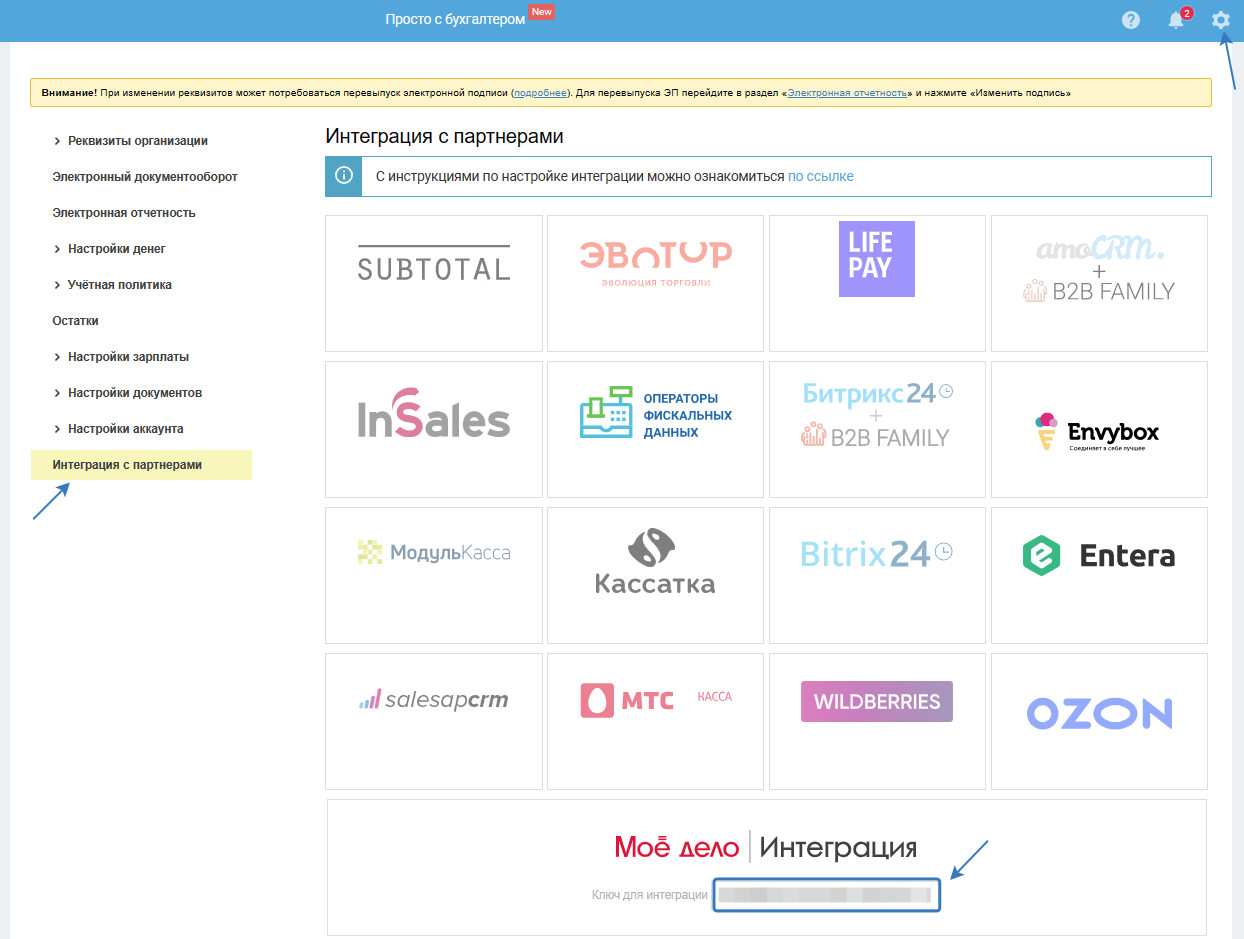Open the OZON integration tile
This screenshot has height=939, width=1244.
click(1099, 721)
